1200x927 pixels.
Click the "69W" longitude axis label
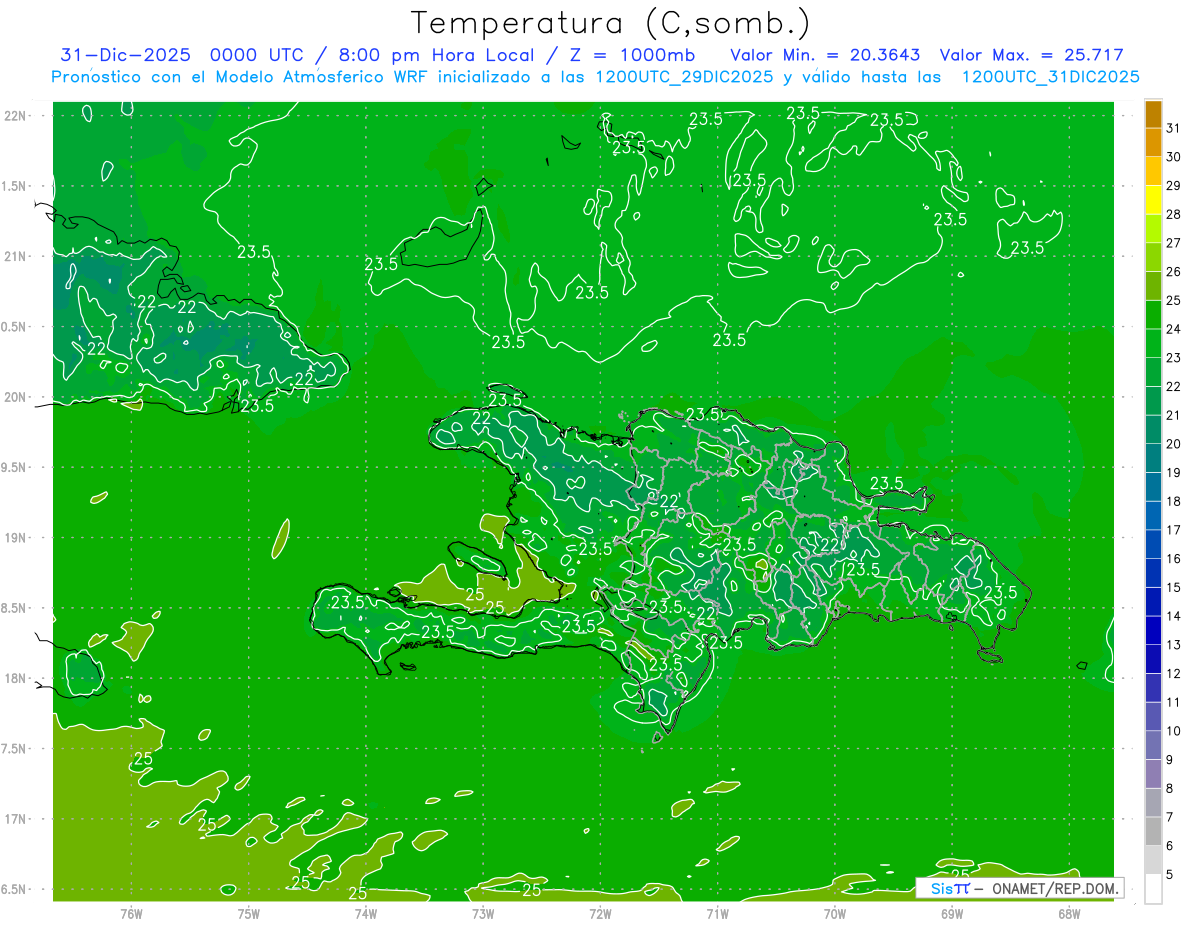(x=952, y=913)
